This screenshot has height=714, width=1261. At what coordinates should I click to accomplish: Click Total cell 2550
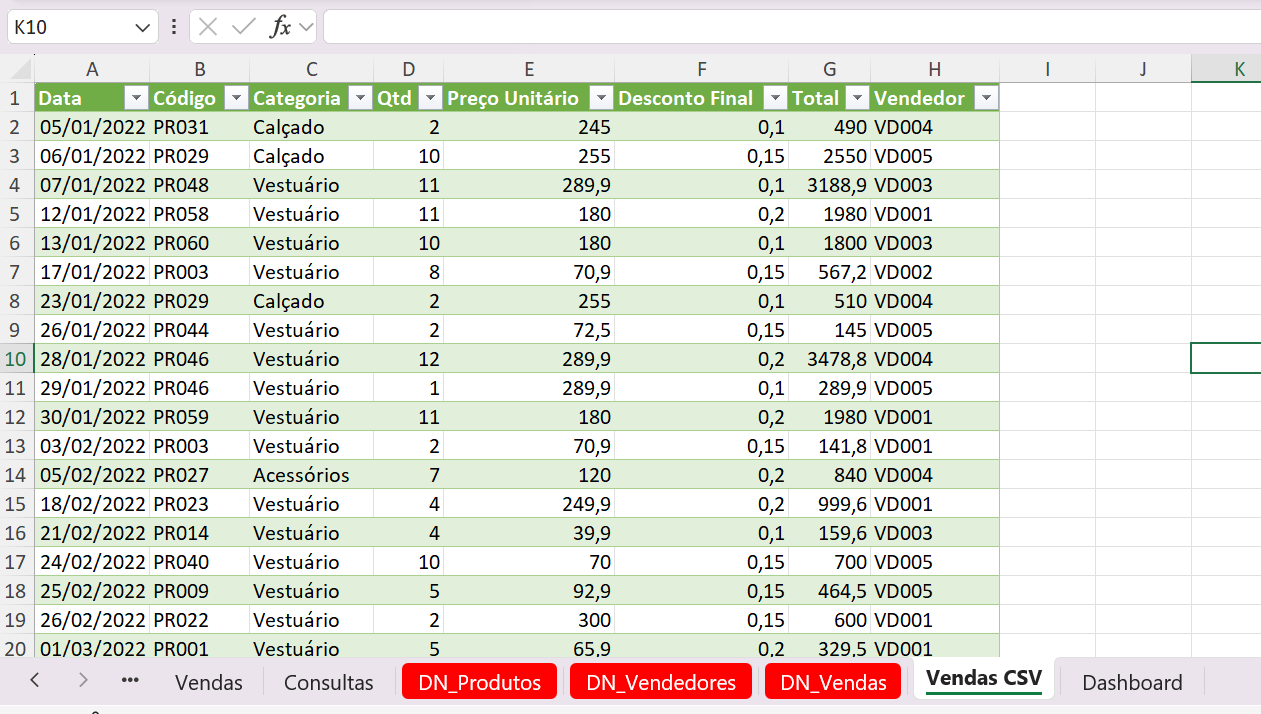click(829, 156)
